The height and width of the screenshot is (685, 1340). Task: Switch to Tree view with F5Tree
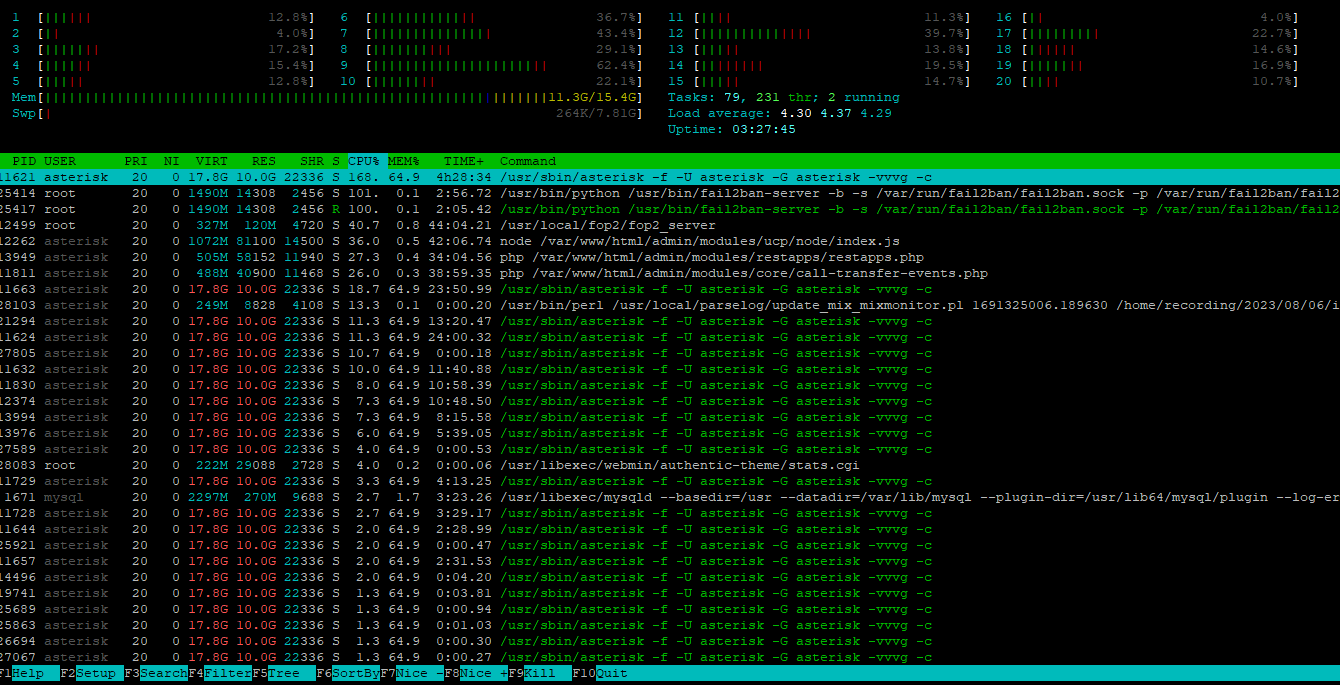[x=280, y=673]
